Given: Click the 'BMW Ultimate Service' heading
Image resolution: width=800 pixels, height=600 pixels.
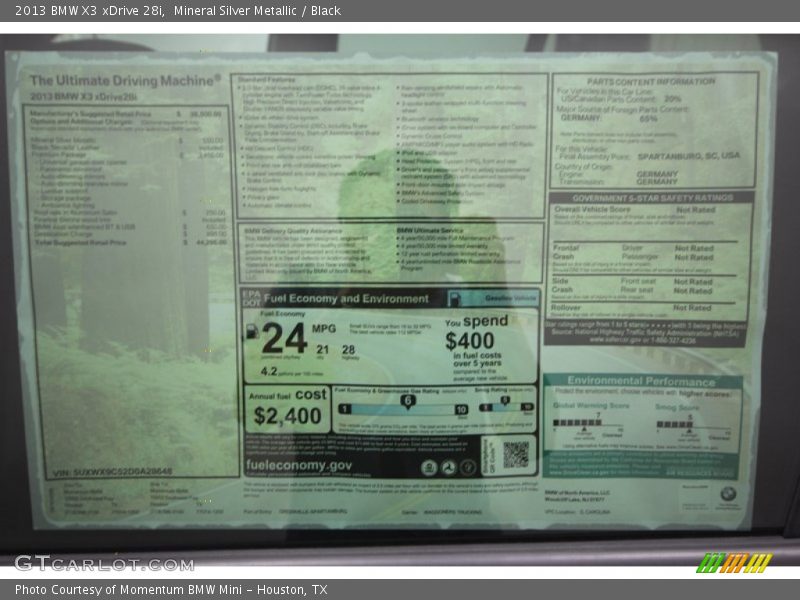Looking at the screenshot, I should click(x=430, y=231).
